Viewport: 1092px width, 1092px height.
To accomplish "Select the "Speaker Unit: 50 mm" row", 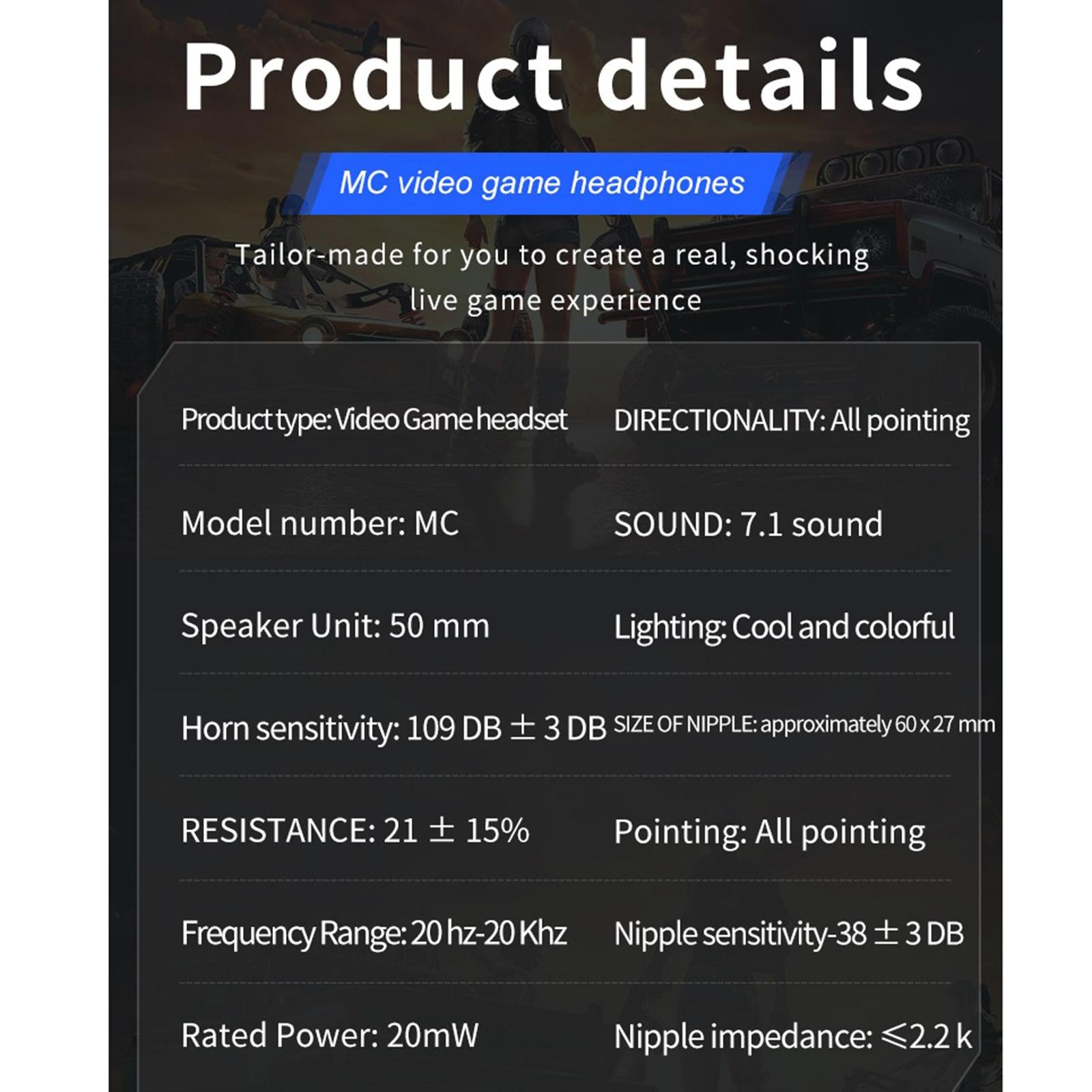I will 335,626.
